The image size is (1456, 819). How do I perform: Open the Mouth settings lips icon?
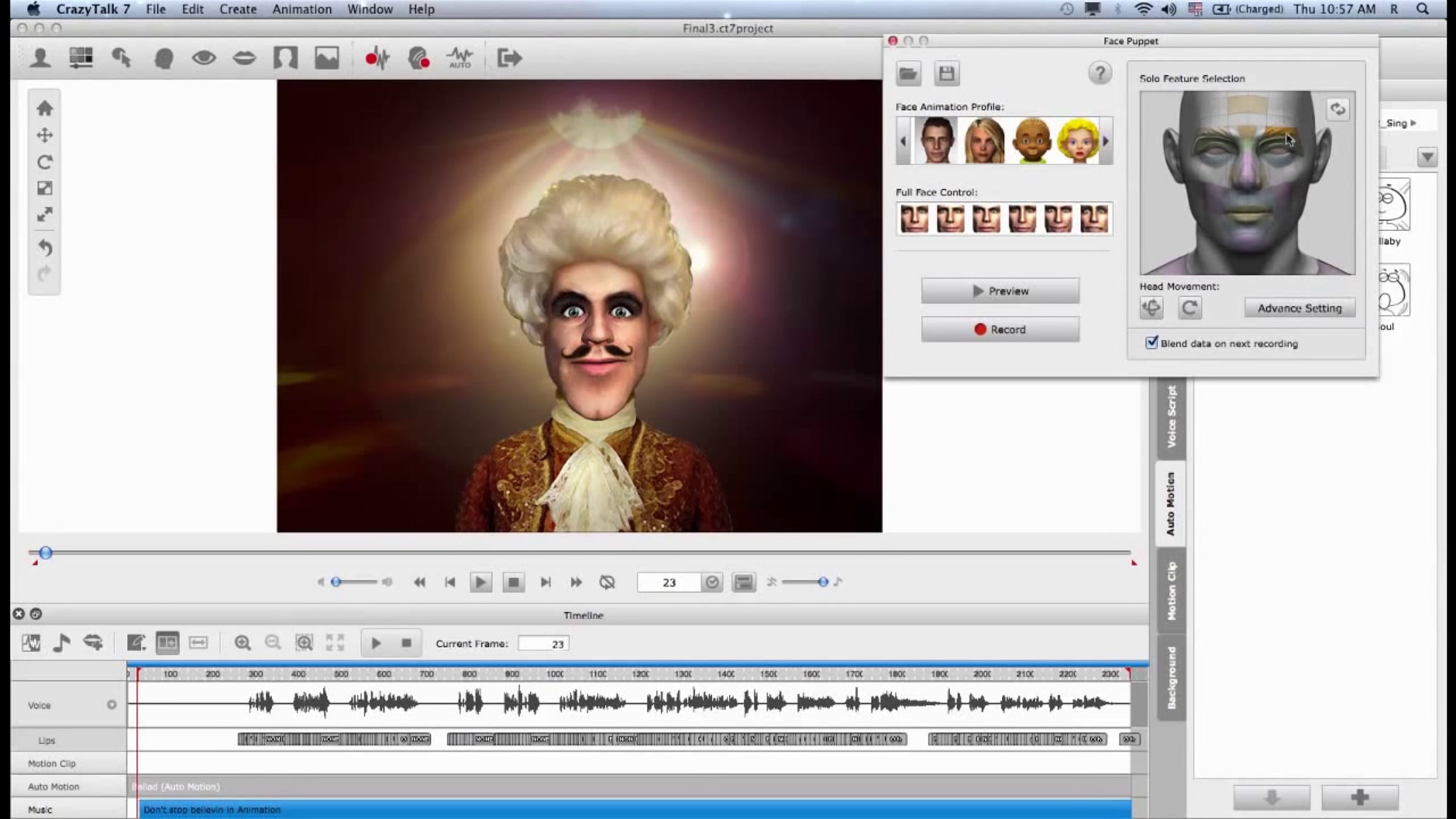[x=244, y=58]
